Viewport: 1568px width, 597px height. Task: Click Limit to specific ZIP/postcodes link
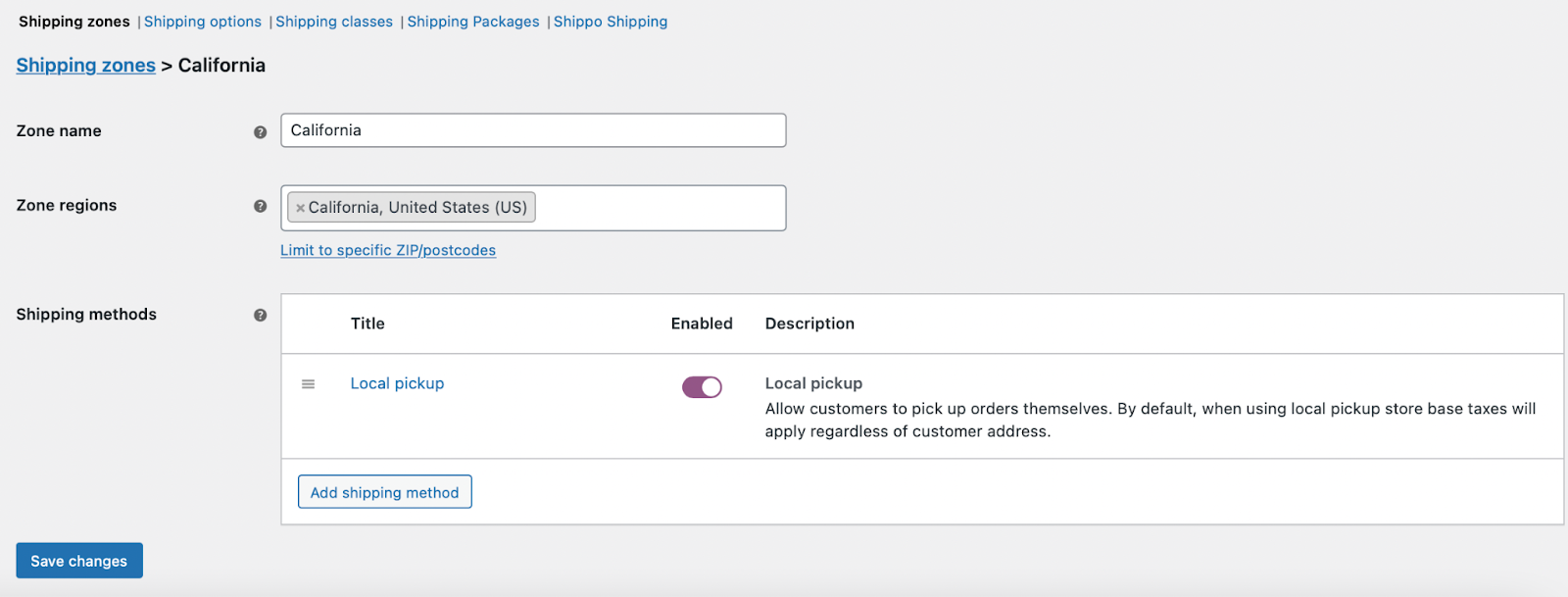[388, 251]
